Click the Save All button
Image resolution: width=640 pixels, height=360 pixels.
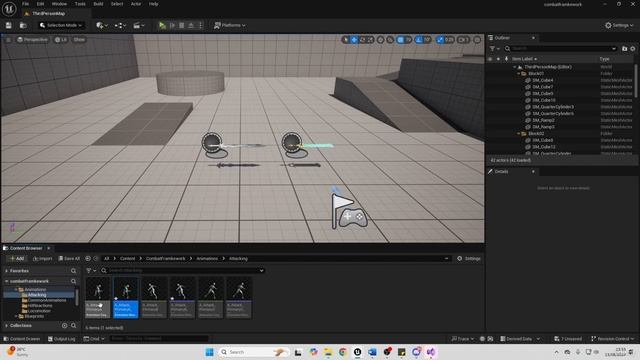pyautogui.click(x=69, y=258)
